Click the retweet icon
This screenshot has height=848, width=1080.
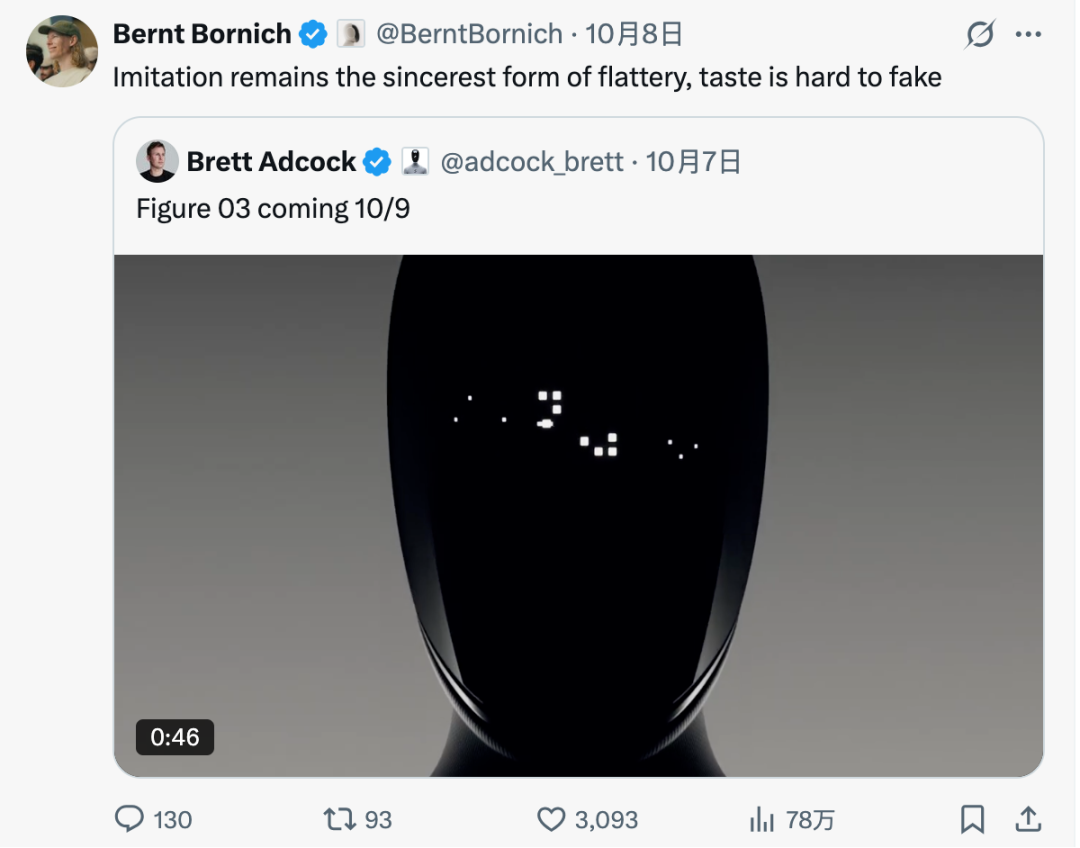(339, 820)
